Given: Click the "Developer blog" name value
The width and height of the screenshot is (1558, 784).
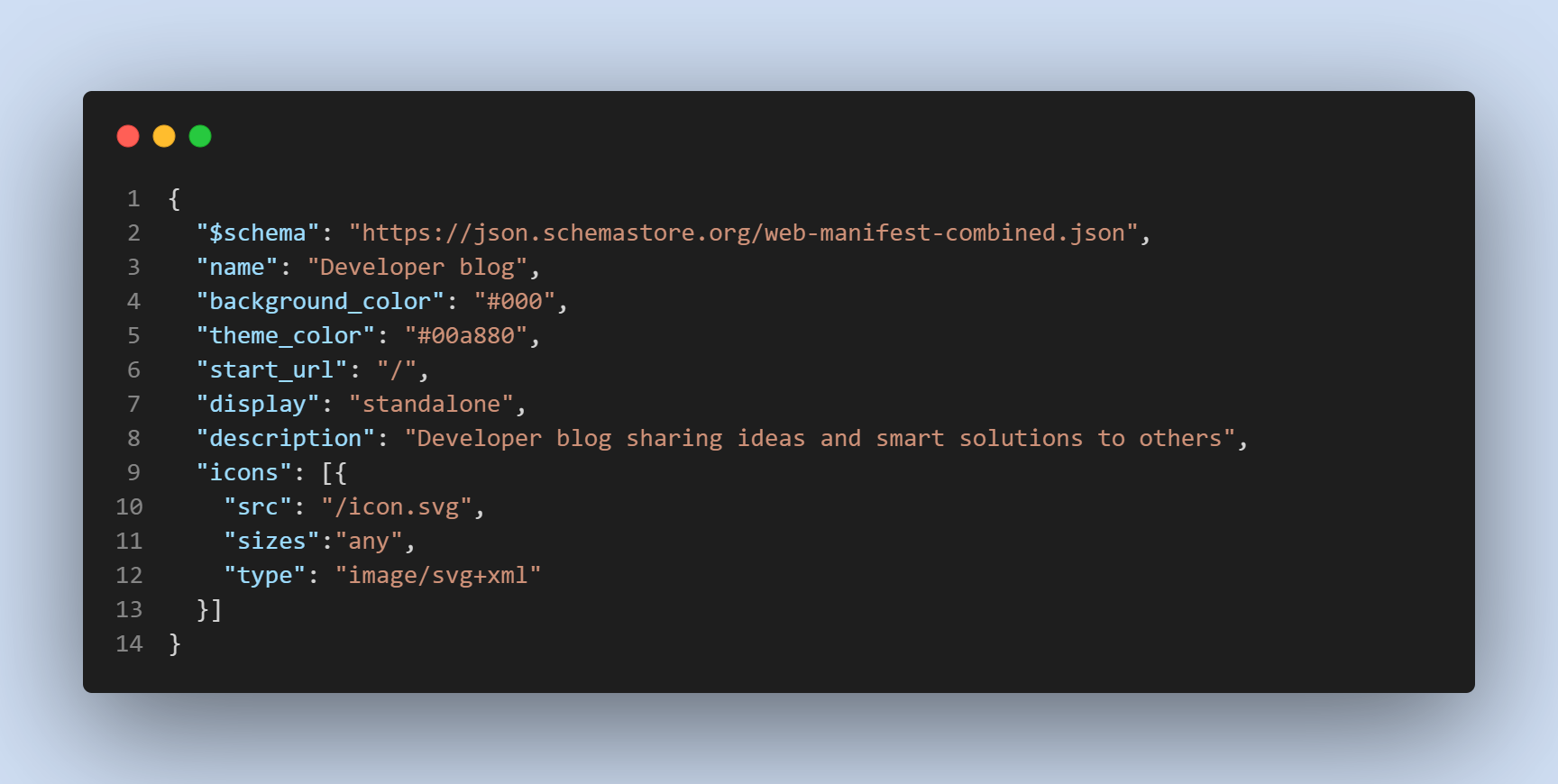Looking at the screenshot, I should (417, 268).
